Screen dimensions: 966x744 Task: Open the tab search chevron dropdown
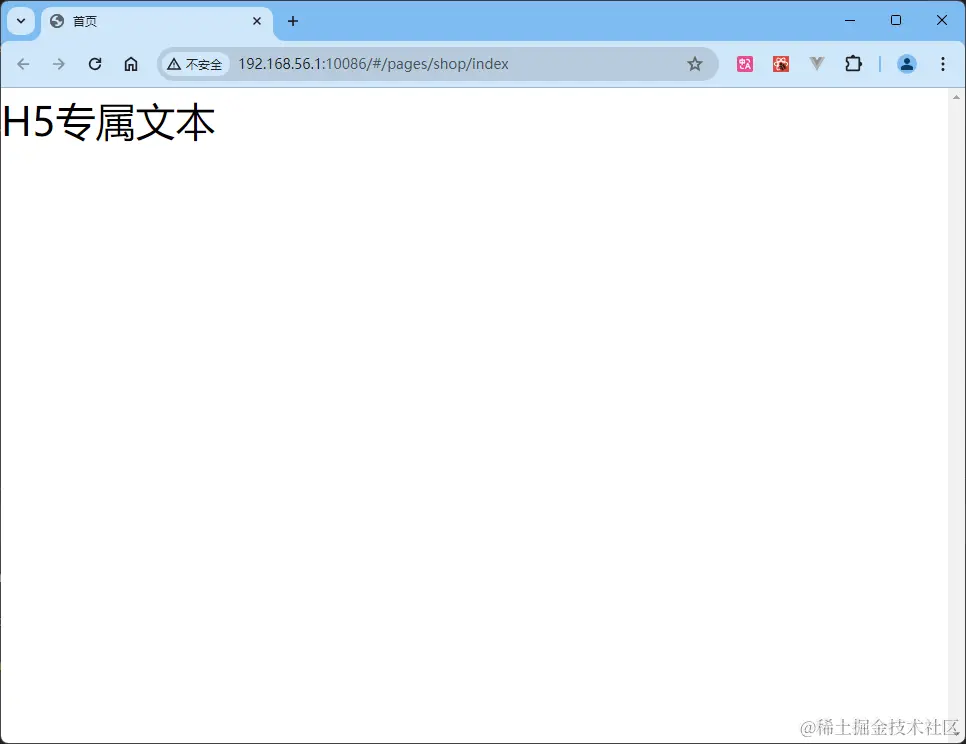[20, 20]
